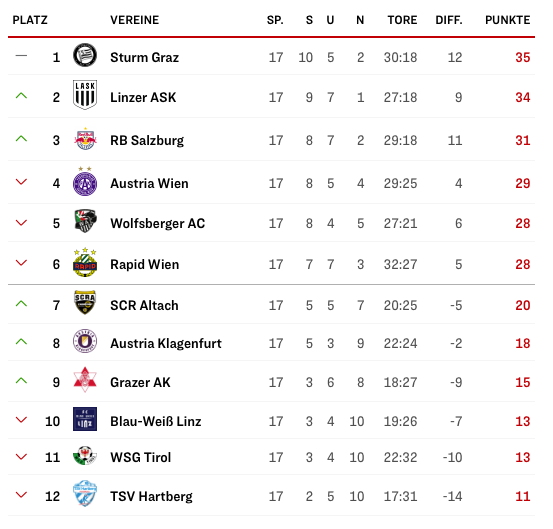Click Sturm Graz's 35 points value

(x=523, y=57)
